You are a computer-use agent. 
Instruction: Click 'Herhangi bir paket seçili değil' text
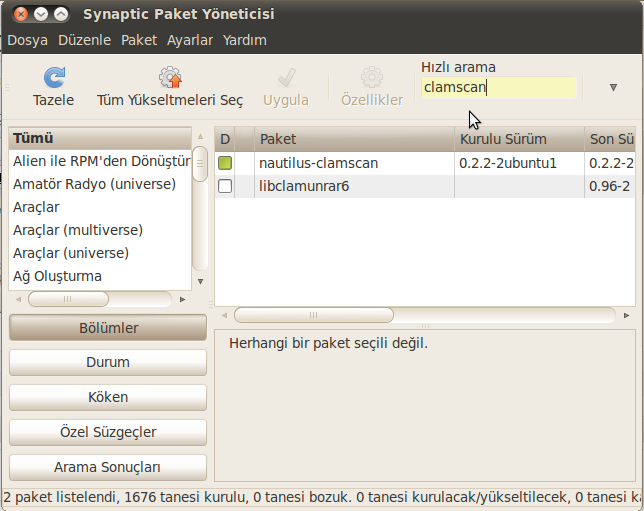(x=329, y=343)
